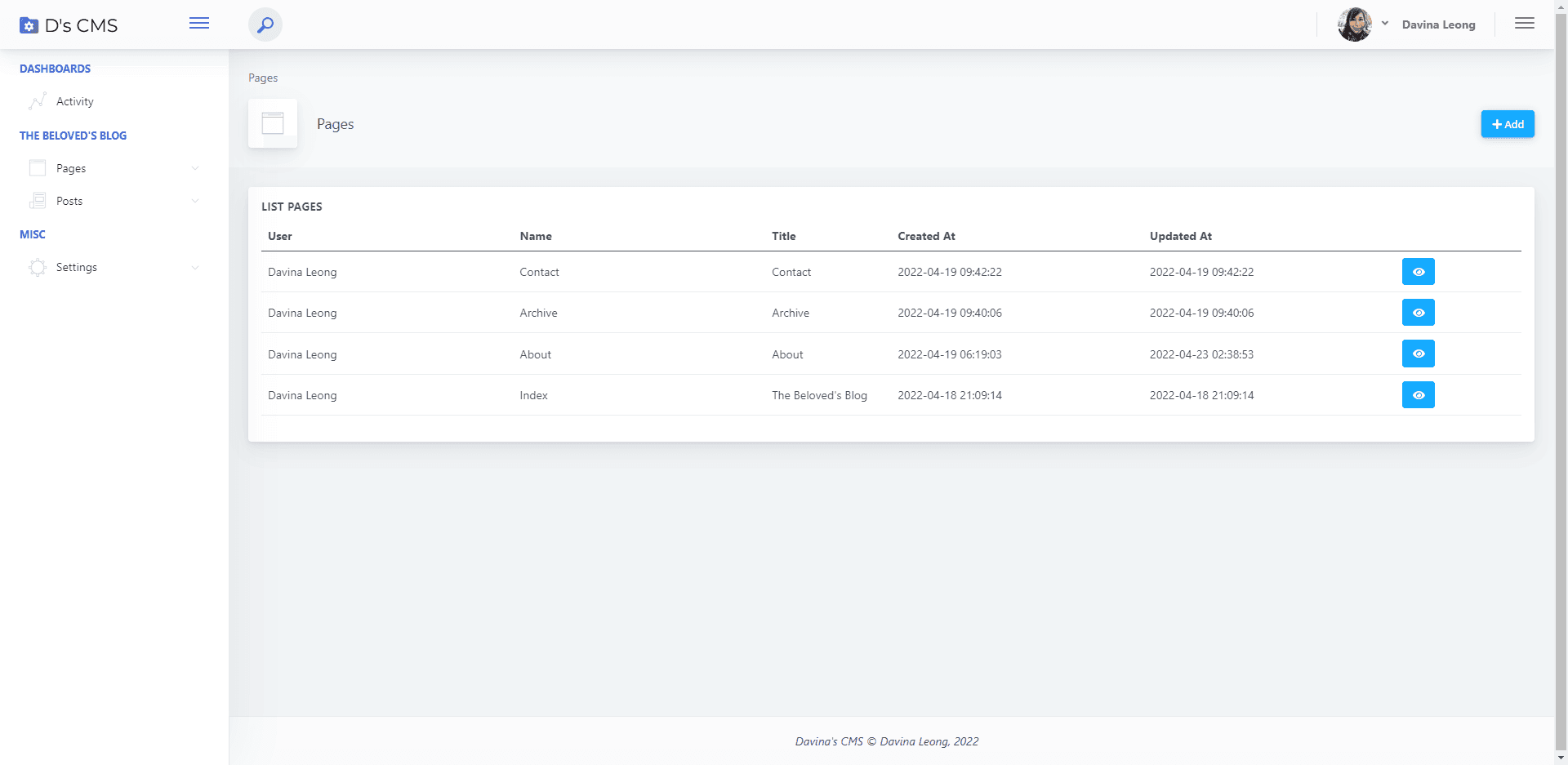Click the Activity chart icon
The image size is (1568, 765).
(38, 101)
